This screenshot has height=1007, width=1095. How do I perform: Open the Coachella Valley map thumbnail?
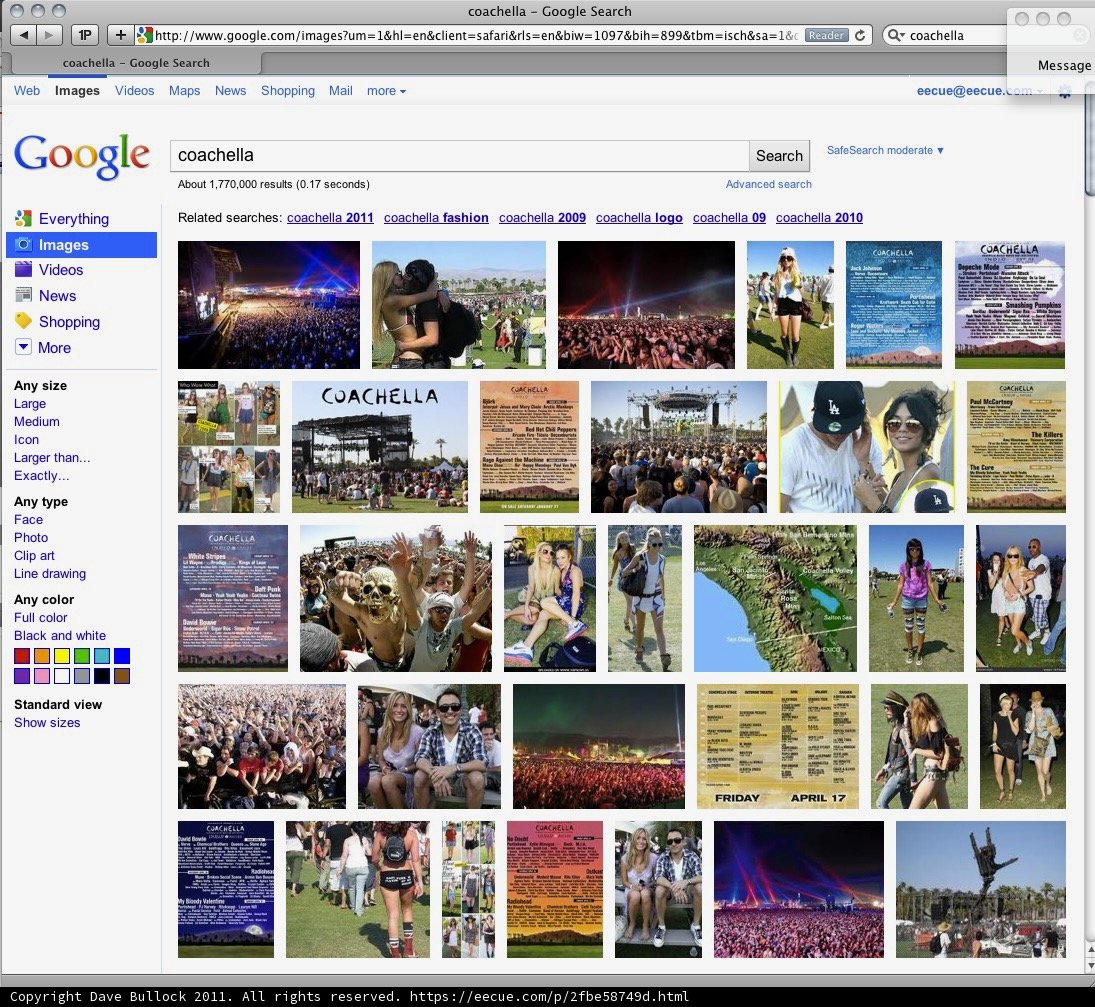[775, 598]
